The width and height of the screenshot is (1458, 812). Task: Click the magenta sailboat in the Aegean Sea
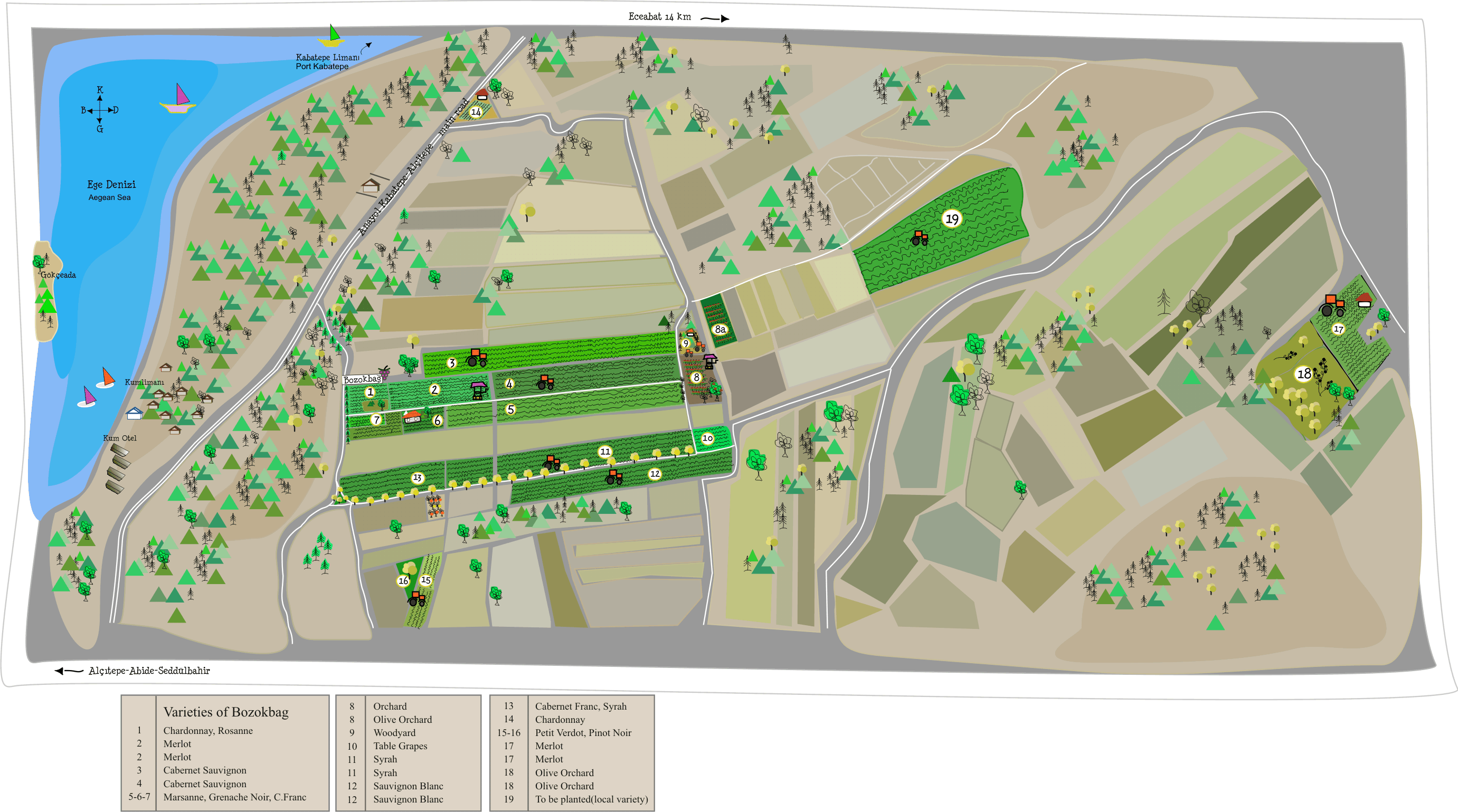[179, 100]
